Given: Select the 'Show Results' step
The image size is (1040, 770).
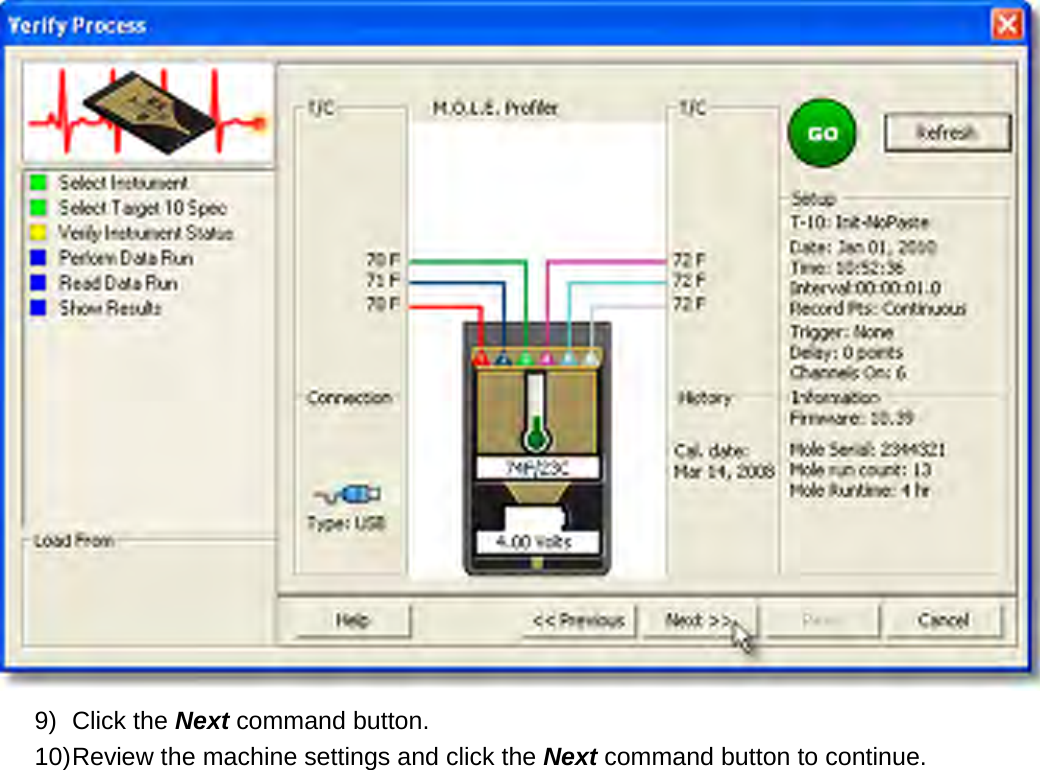Looking at the screenshot, I should [x=110, y=308].
